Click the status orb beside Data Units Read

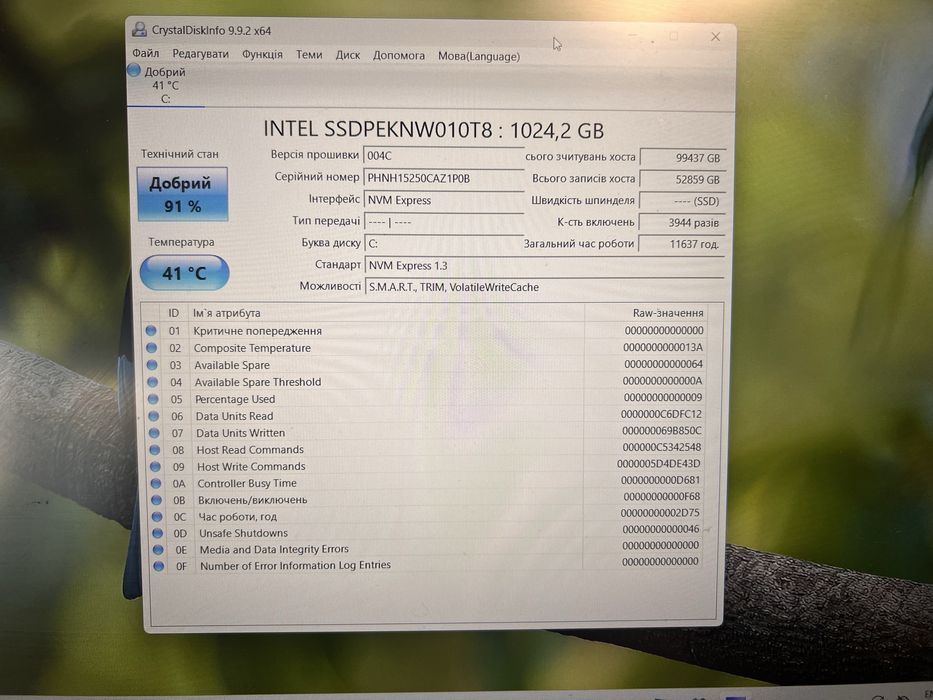point(154,416)
